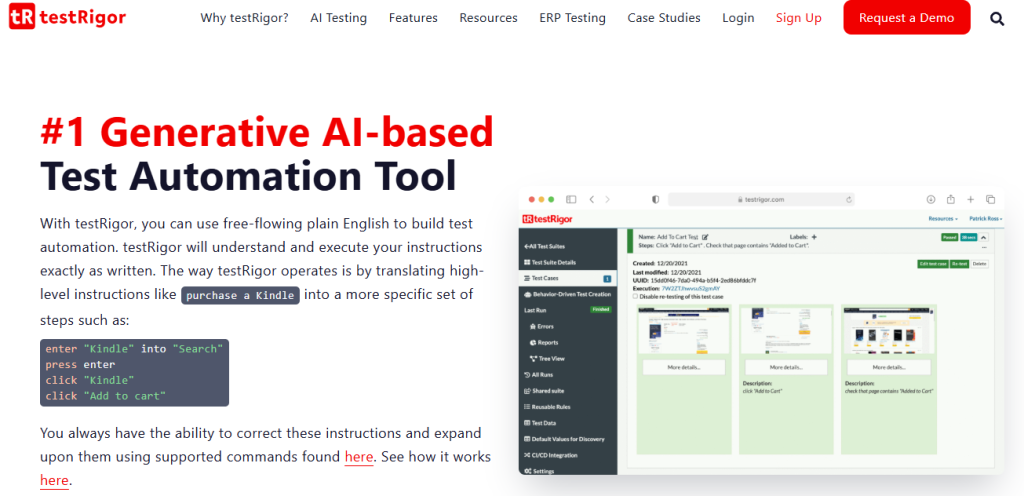Open the ERP Testing menu
Image resolution: width=1024 pixels, height=496 pixels.
[573, 18]
